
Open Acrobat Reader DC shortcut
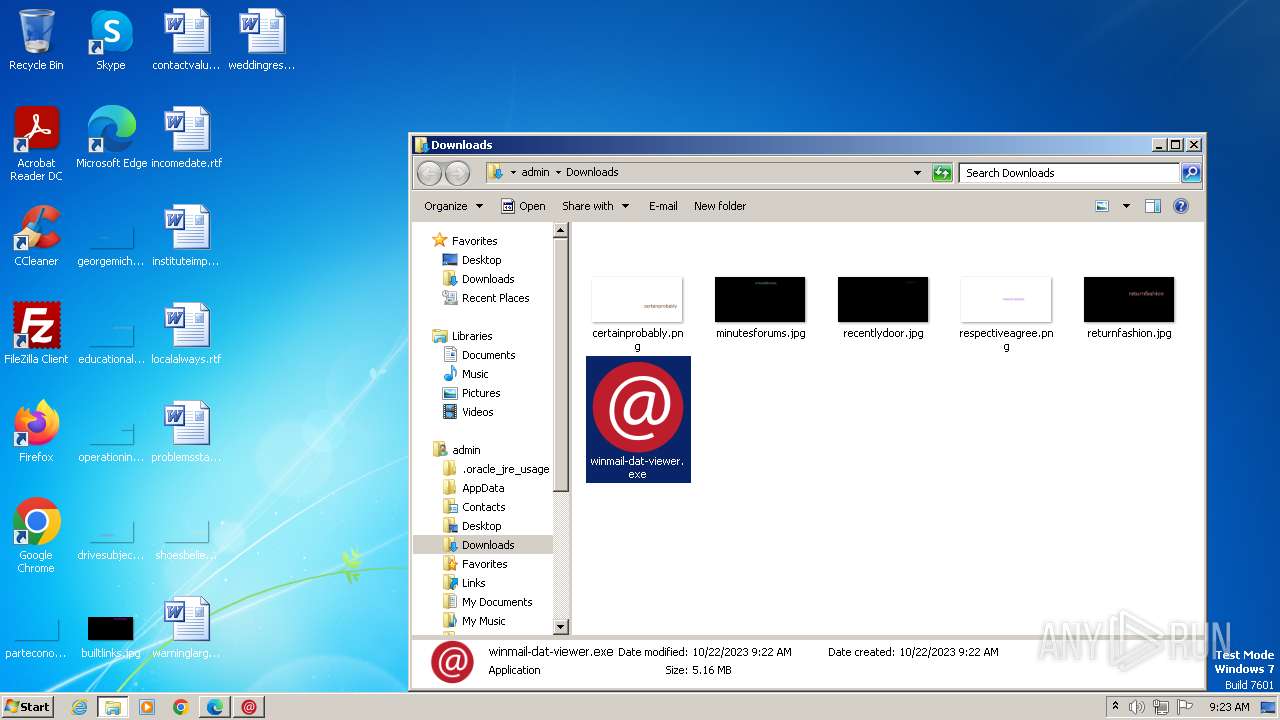pyautogui.click(x=36, y=144)
